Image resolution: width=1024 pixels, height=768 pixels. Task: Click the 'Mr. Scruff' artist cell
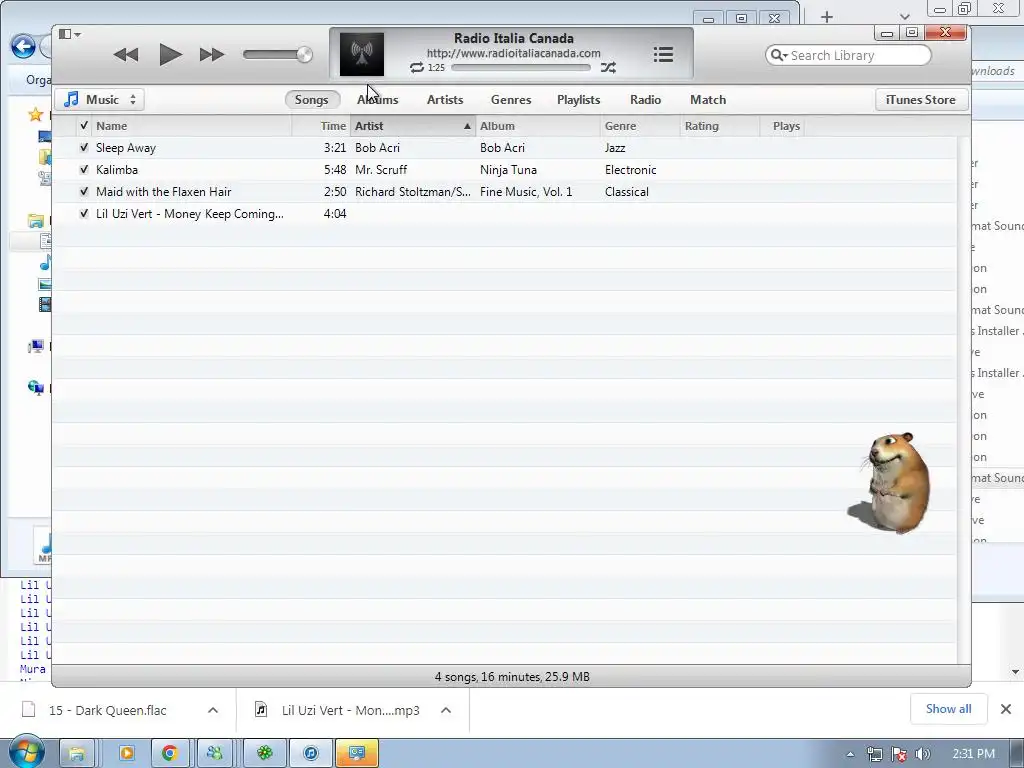point(381,170)
